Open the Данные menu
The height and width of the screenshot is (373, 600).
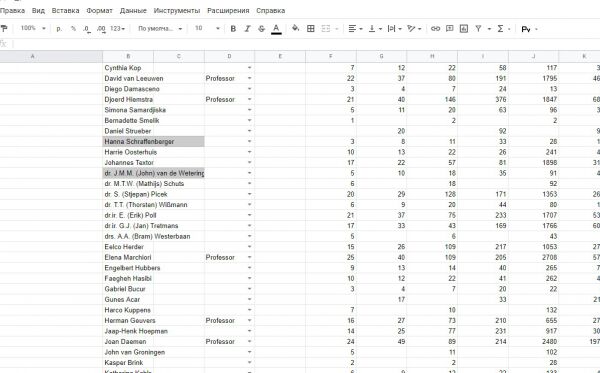tap(133, 11)
